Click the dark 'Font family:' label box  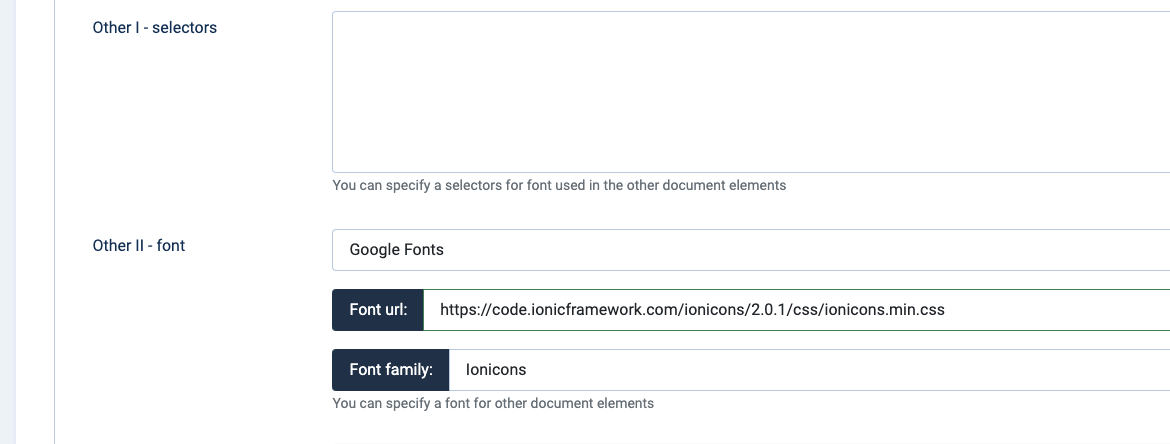point(391,370)
